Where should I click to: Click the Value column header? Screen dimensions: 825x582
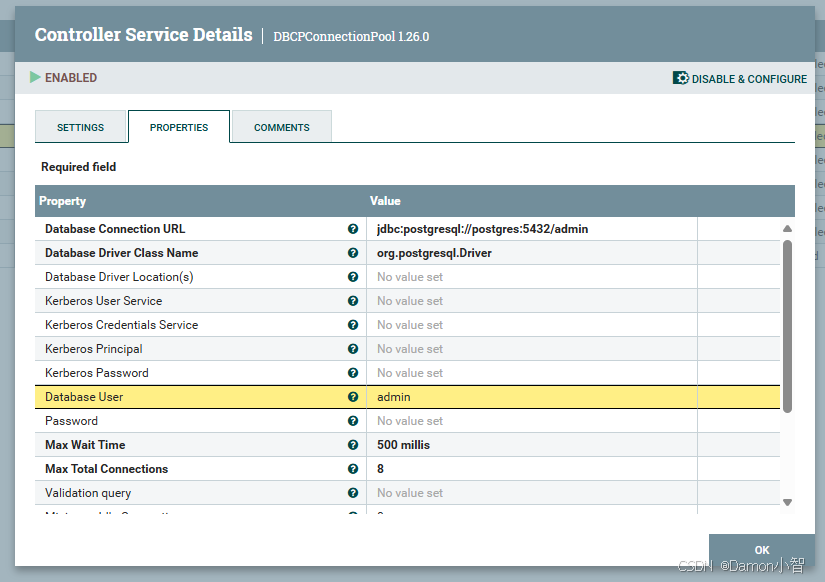(385, 201)
